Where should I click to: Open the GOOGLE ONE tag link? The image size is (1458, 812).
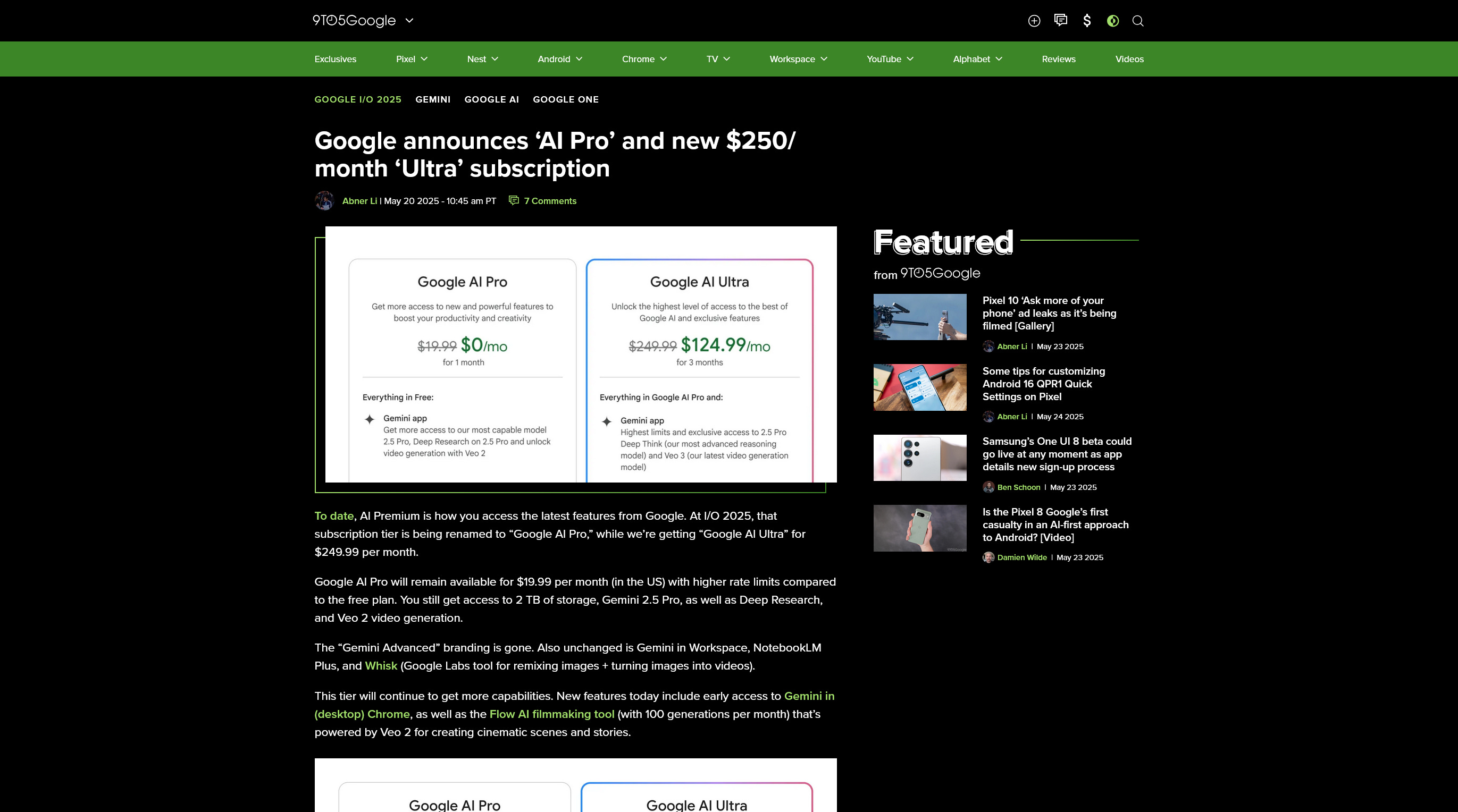tap(565, 99)
